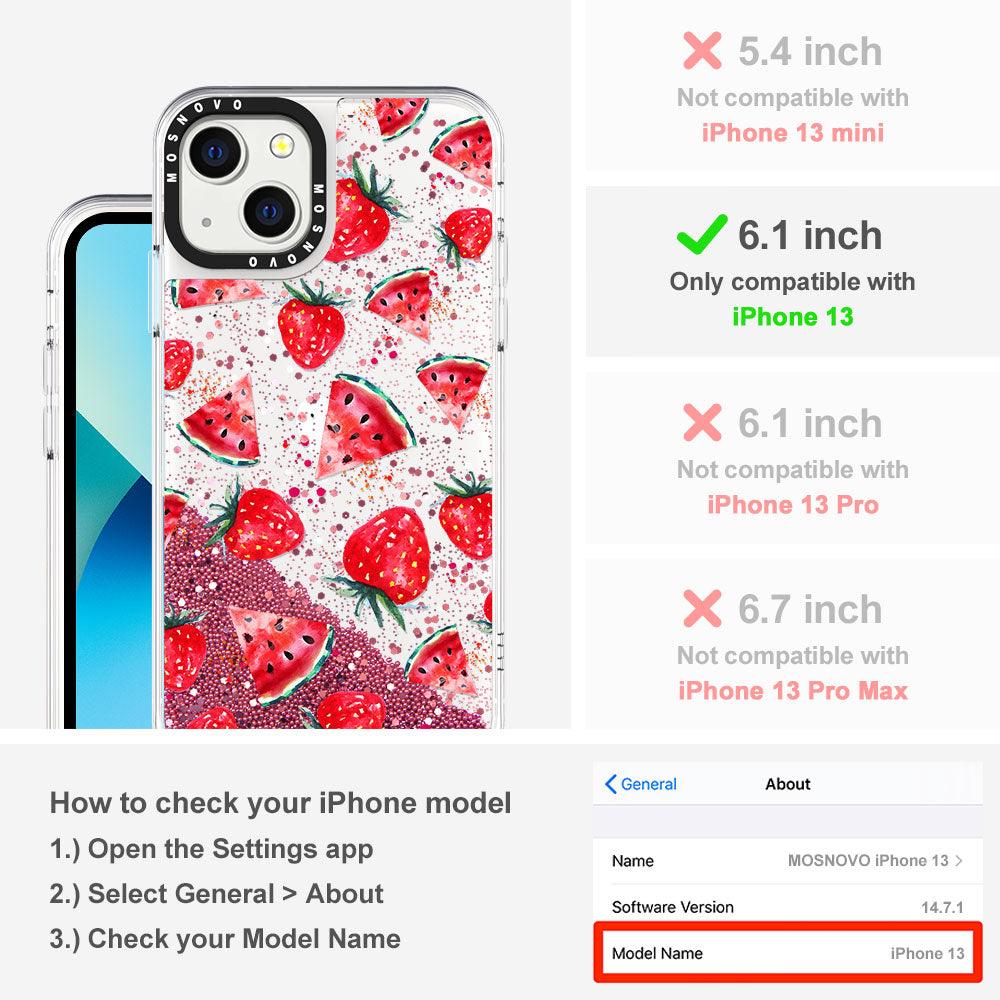Click the iPhone 13 Pro Max label
Image resolution: width=1000 pixels, height=1000 pixels.
pos(793,691)
